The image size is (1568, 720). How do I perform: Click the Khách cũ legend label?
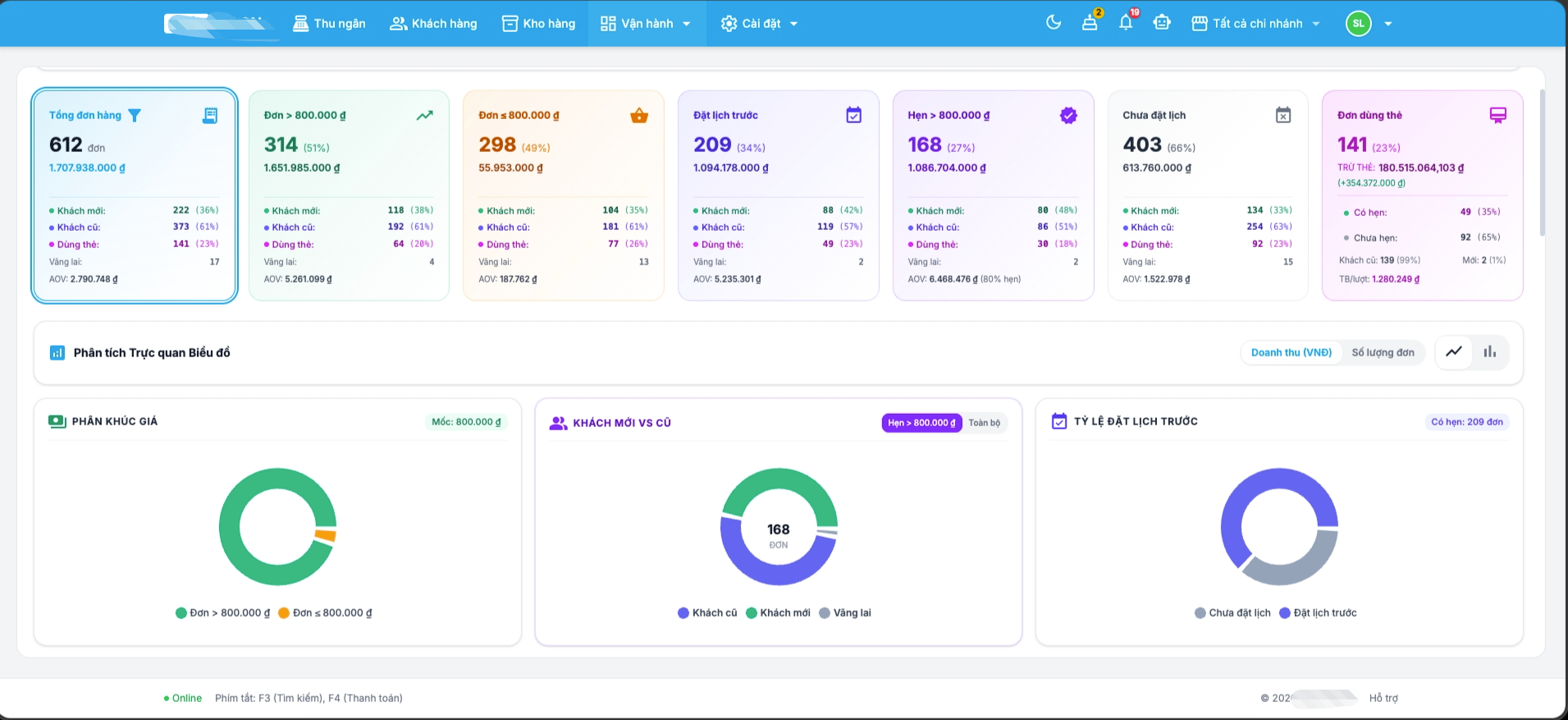pyautogui.click(x=715, y=613)
